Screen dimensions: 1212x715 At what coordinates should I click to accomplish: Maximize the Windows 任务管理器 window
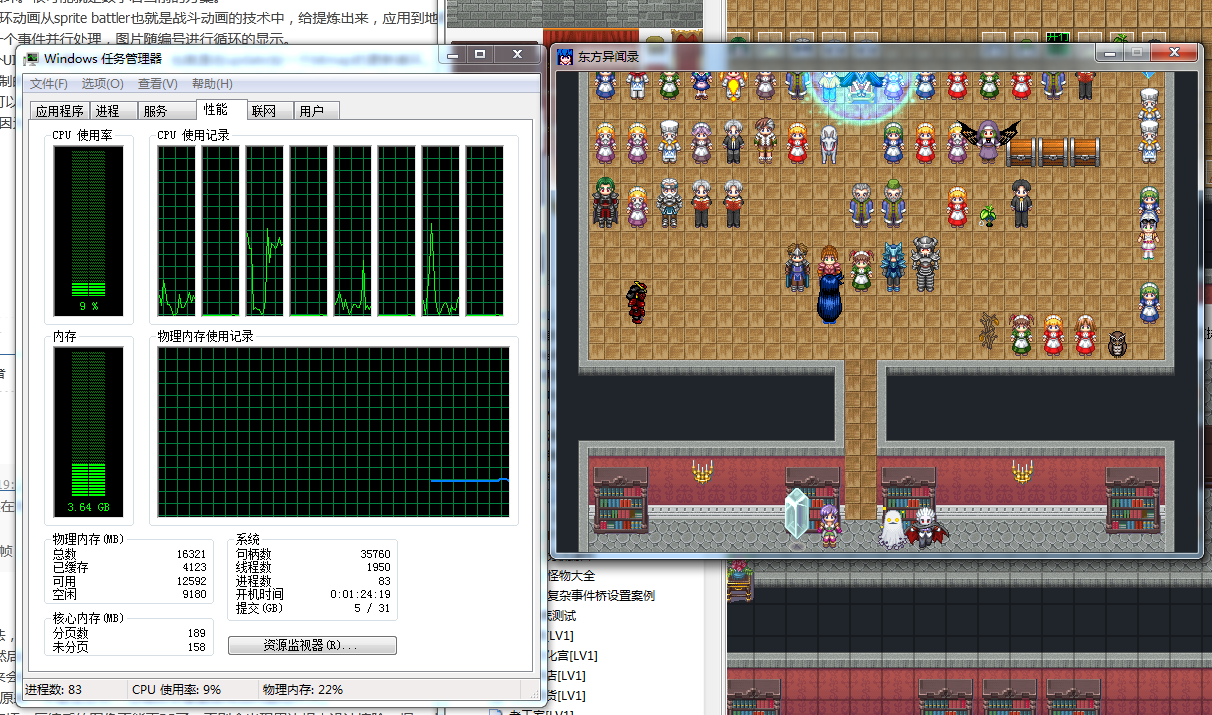pos(480,53)
